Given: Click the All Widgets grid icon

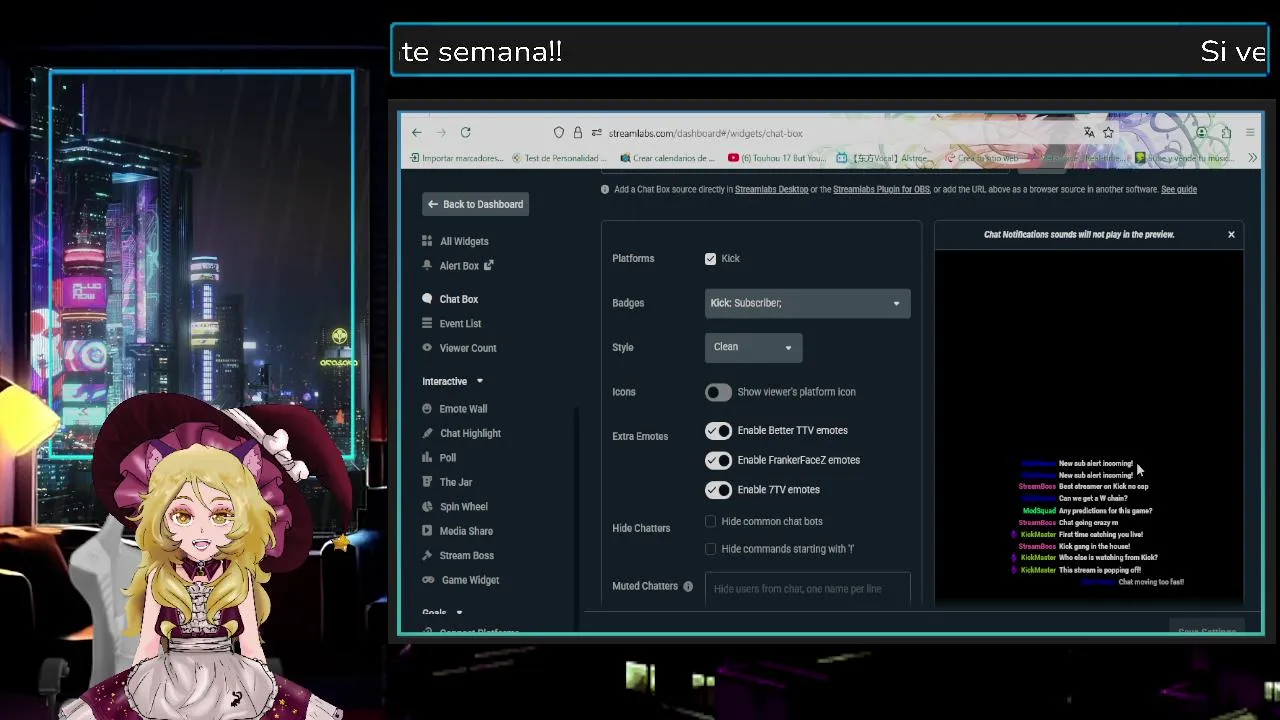Looking at the screenshot, I should 427,241.
